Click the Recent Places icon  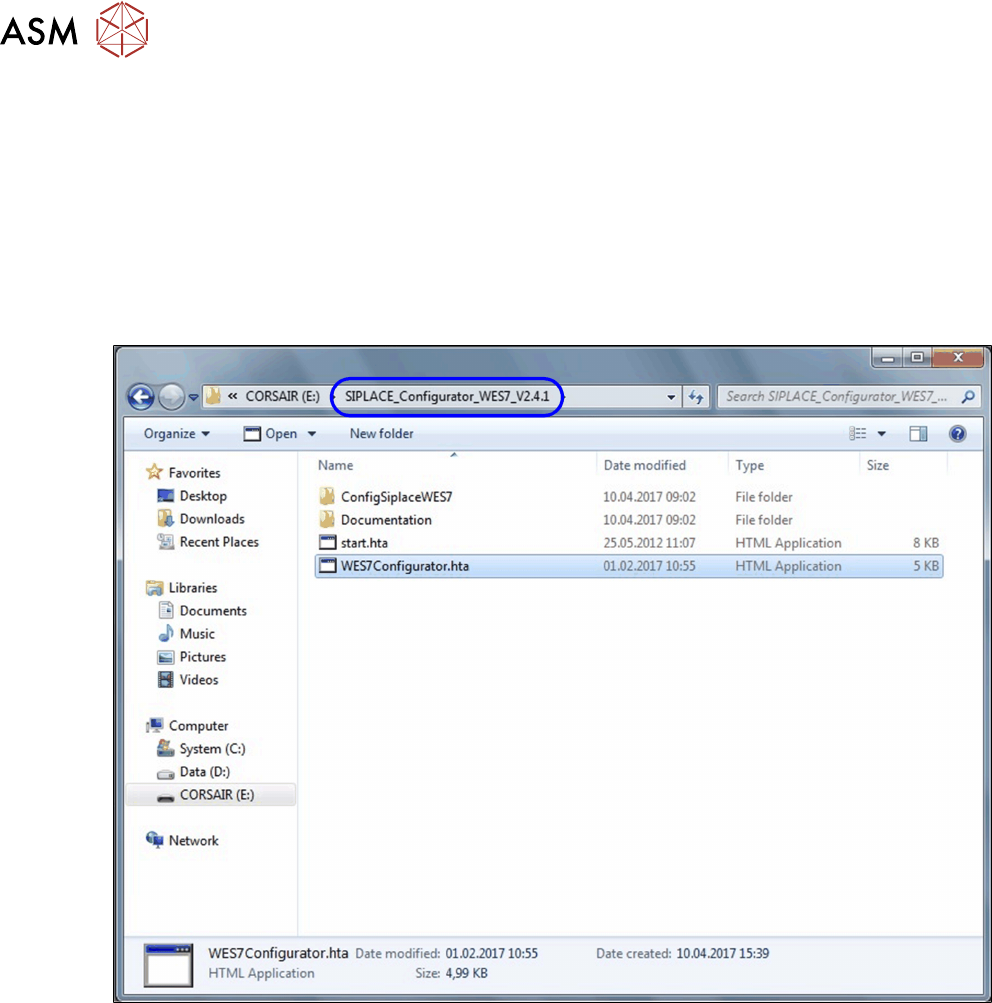pyautogui.click(x=166, y=541)
